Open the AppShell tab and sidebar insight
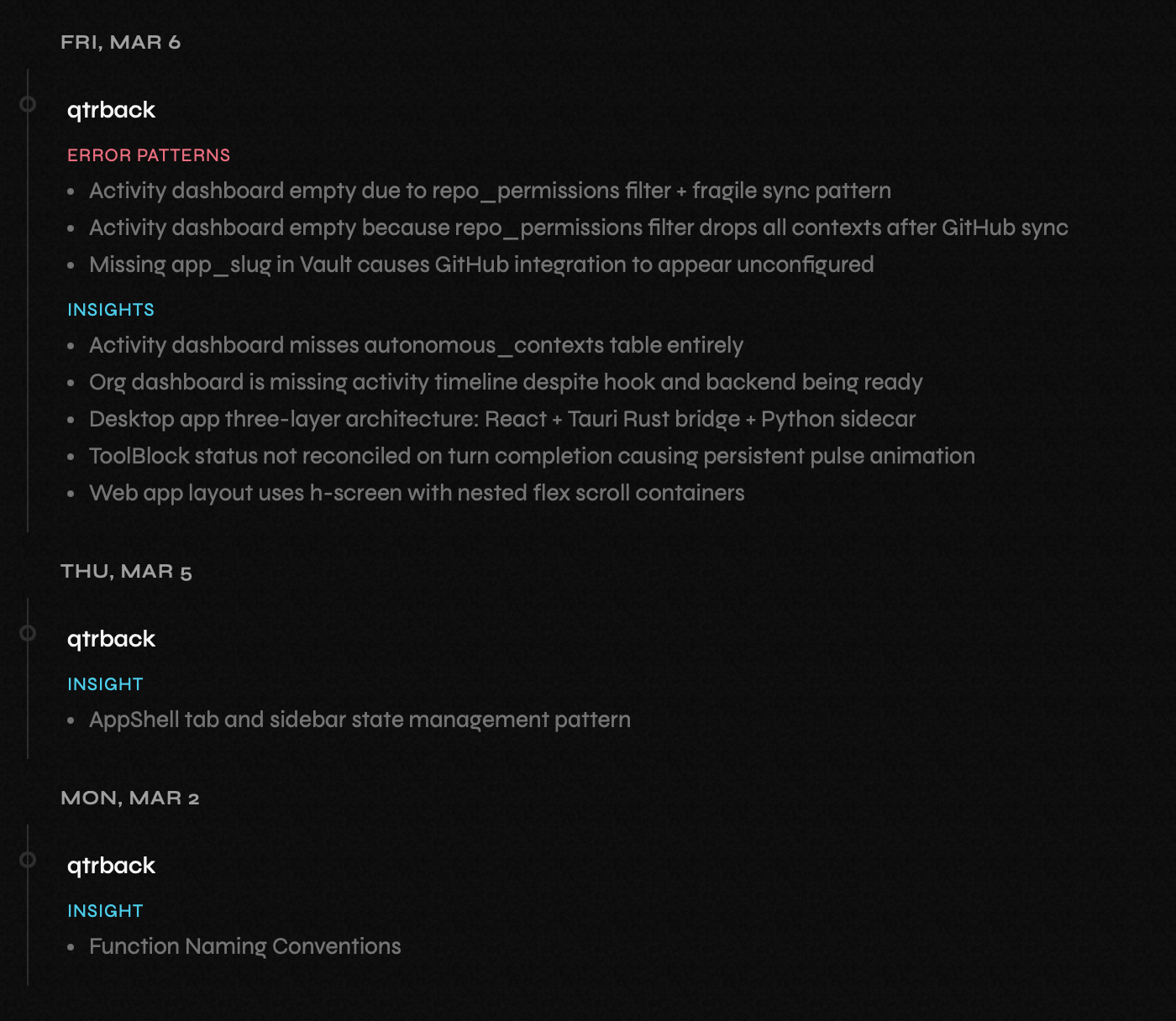This screenshot has height=1021, width=1176. tap(360, 720)
